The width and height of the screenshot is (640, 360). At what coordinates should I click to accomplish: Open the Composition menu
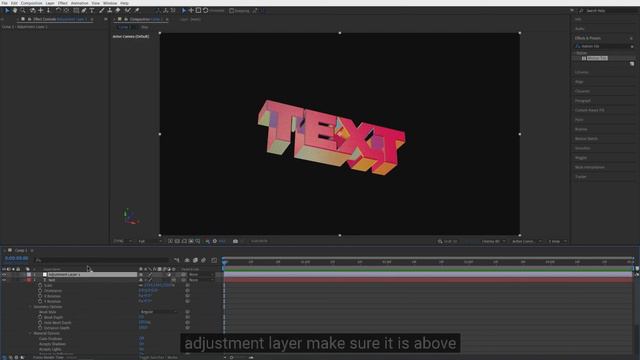coord(31,3)
